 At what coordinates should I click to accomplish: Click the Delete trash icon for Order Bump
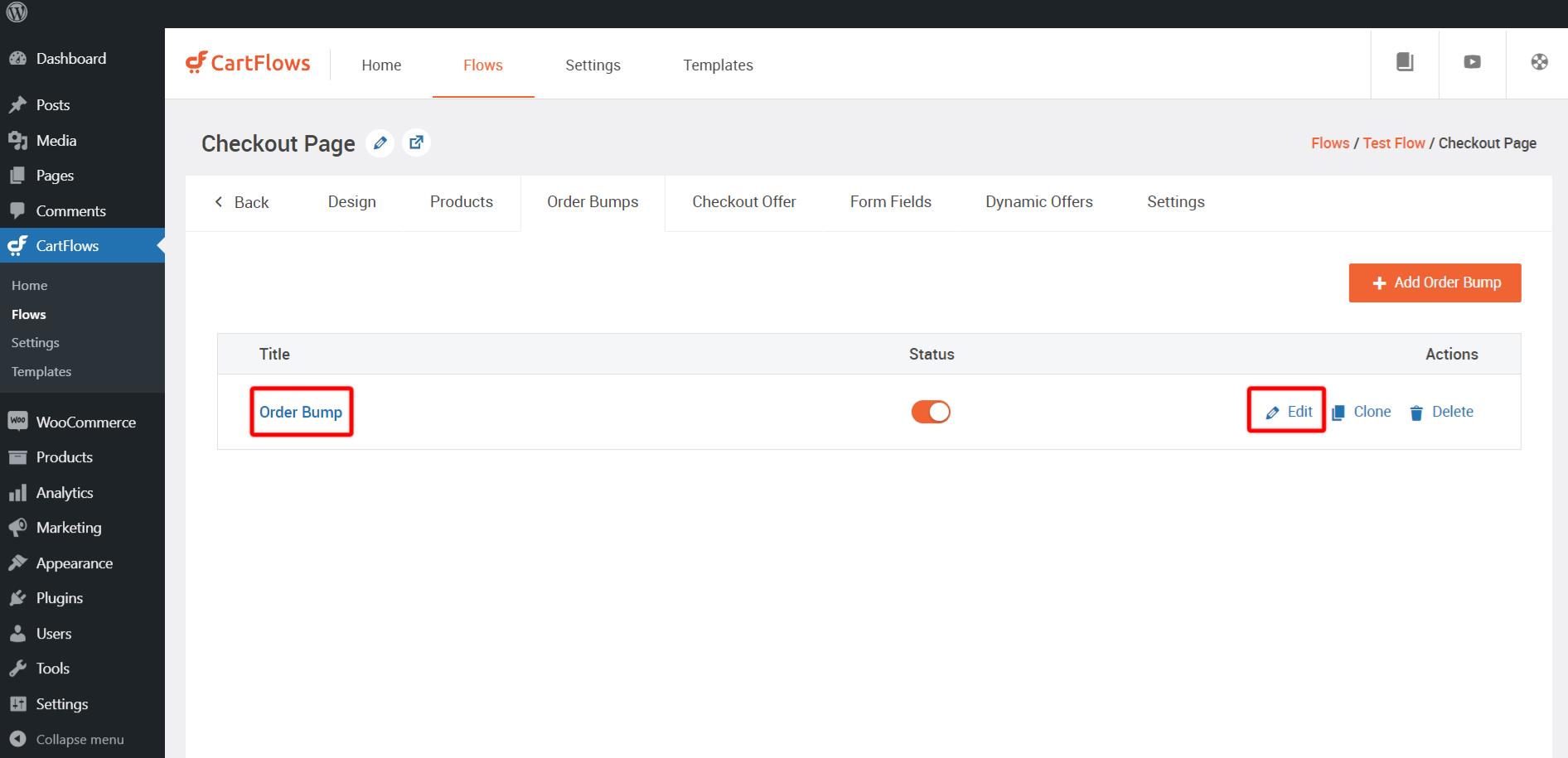click(x=1416, y=413)
